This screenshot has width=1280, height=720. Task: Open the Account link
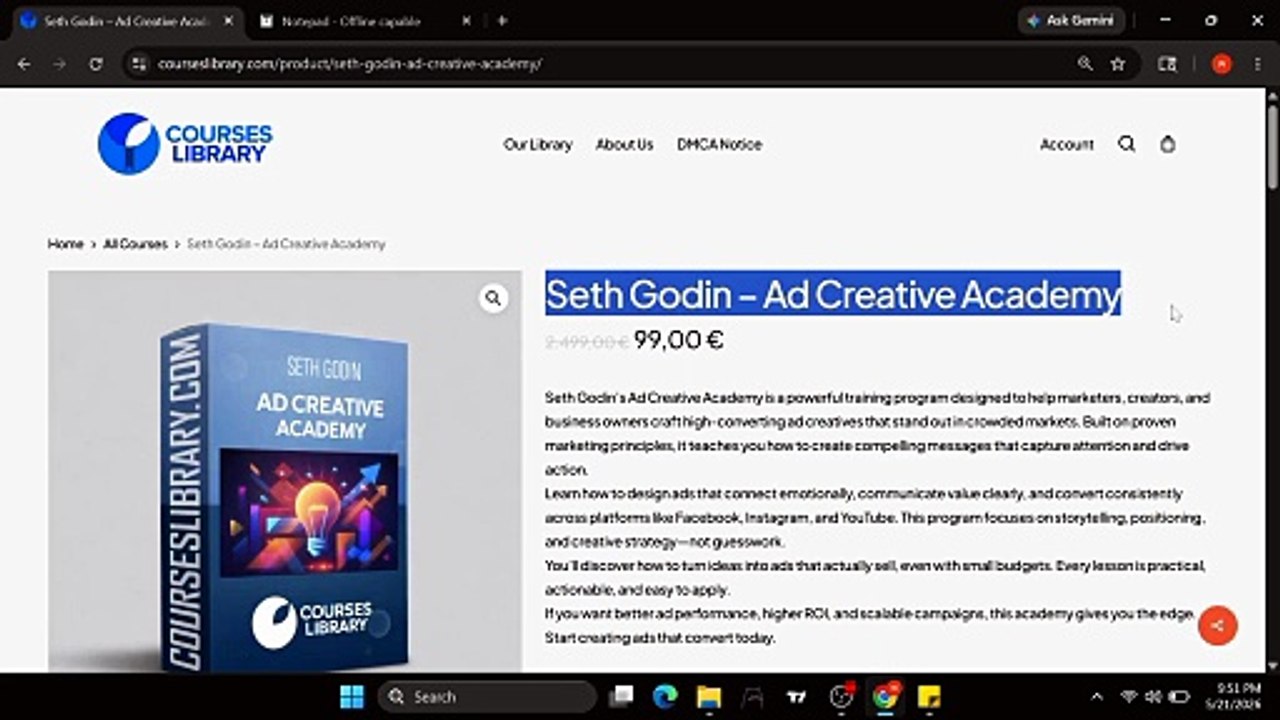point(1067,144)
